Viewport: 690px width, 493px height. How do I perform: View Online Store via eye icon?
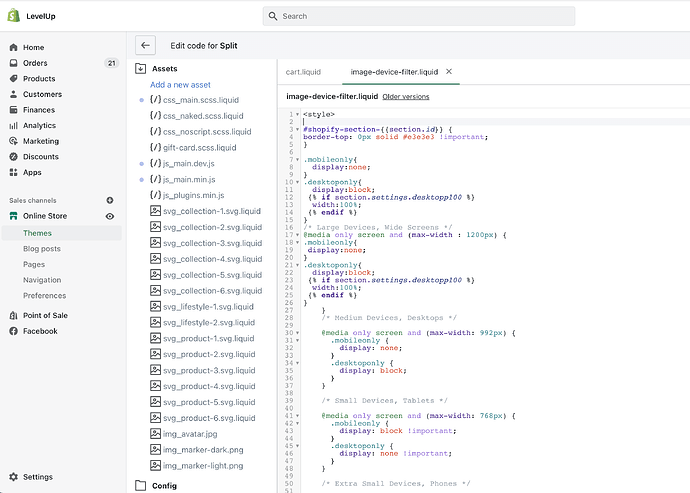click(110, 216)
